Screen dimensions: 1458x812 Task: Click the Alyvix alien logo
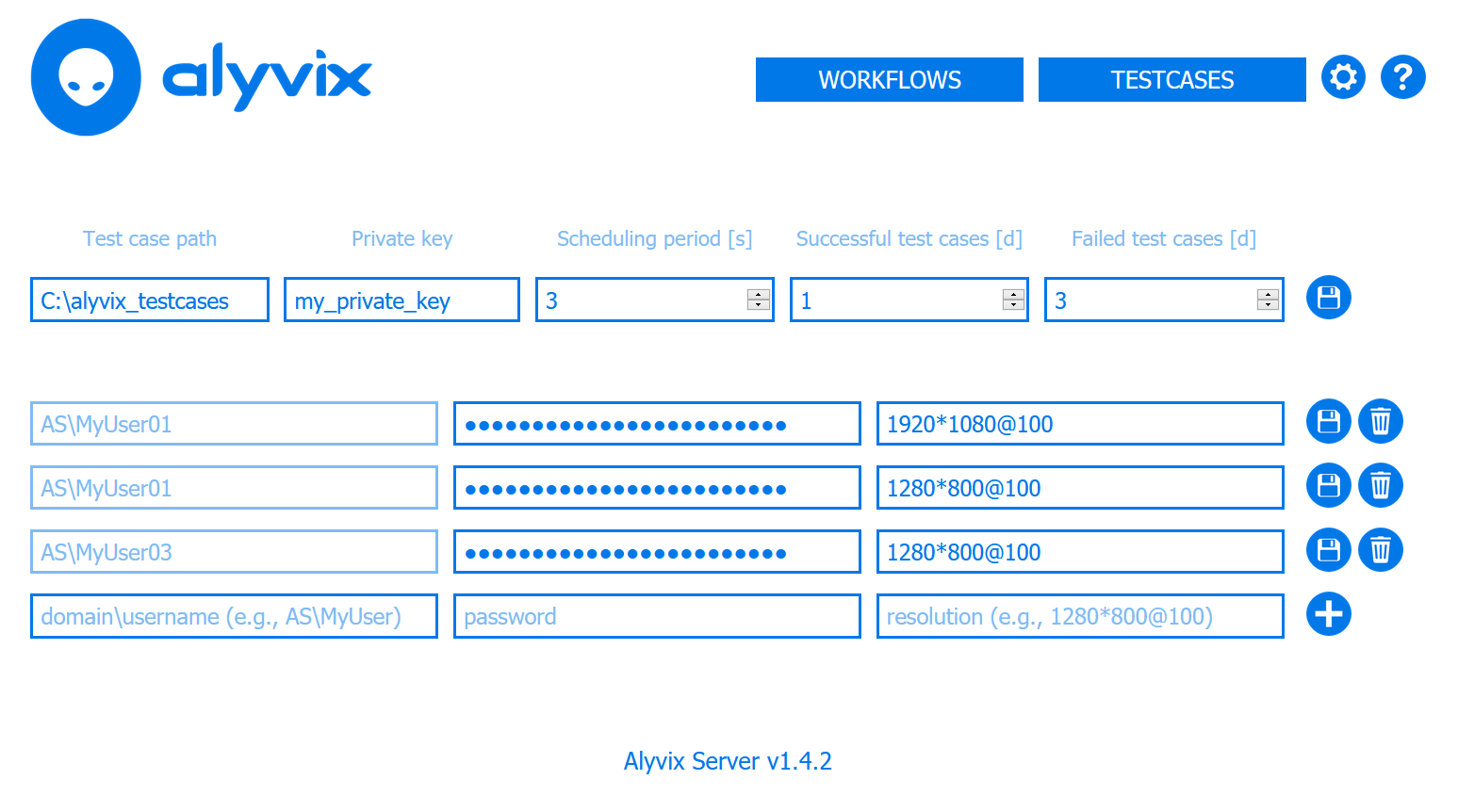86,77
